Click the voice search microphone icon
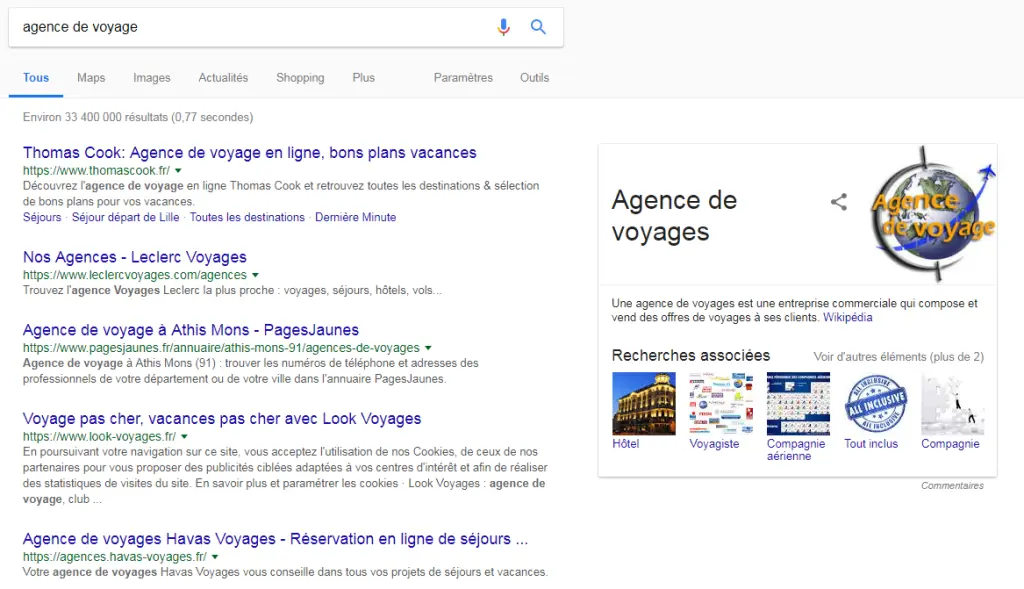This screenshot has width=1024, height=589. pyautogui.click(x=503, y=27)
